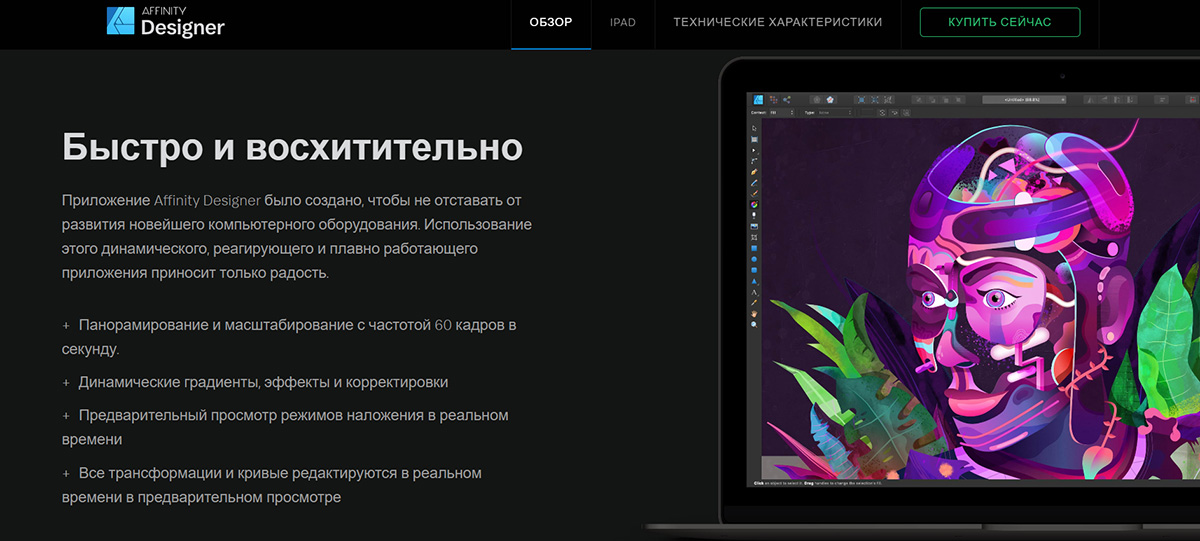Viewport: 1200px width, 541px height.
Task: Select the Pencil tool
Action: tap(754, 182)
